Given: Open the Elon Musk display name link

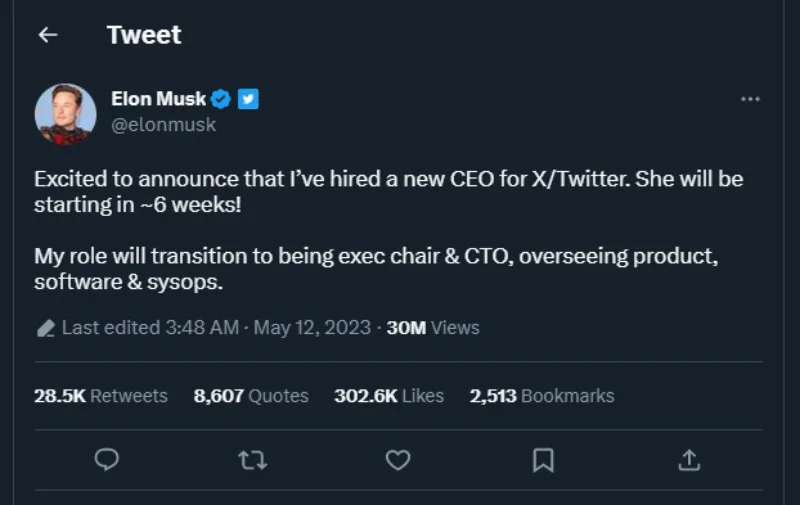Looking at the screenshot, I should [159, 99].
